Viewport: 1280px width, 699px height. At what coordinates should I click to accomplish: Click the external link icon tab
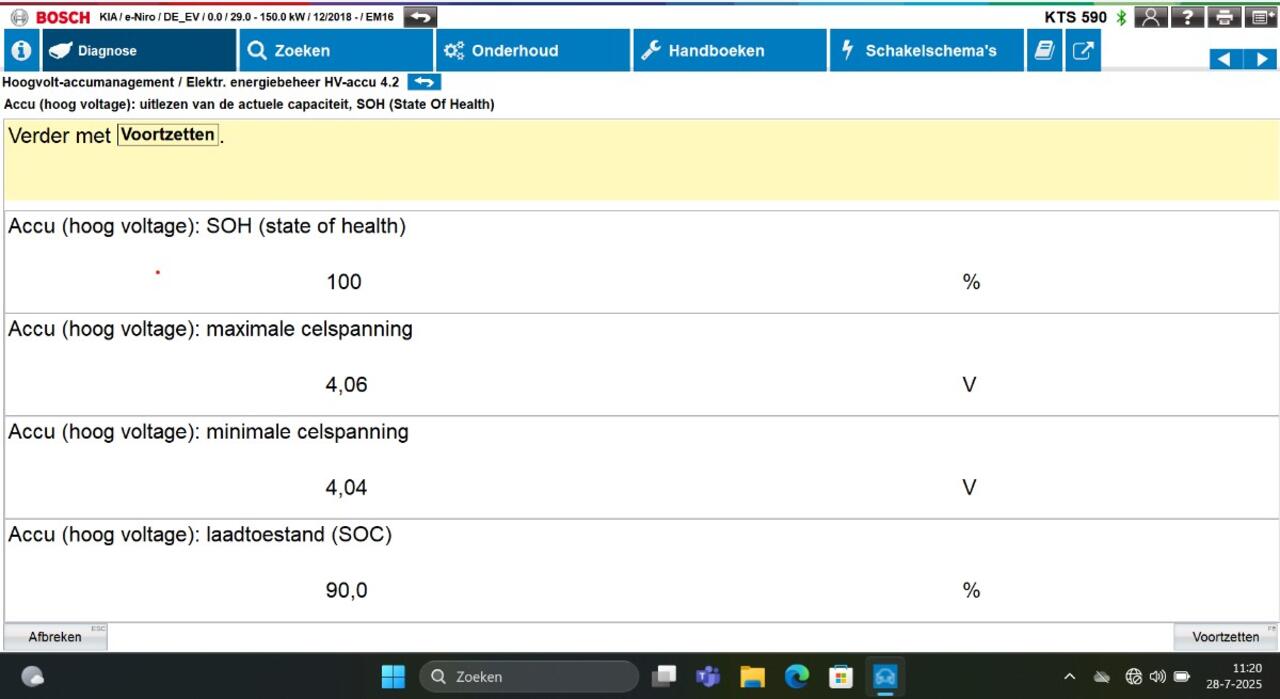pos(1083,51)
